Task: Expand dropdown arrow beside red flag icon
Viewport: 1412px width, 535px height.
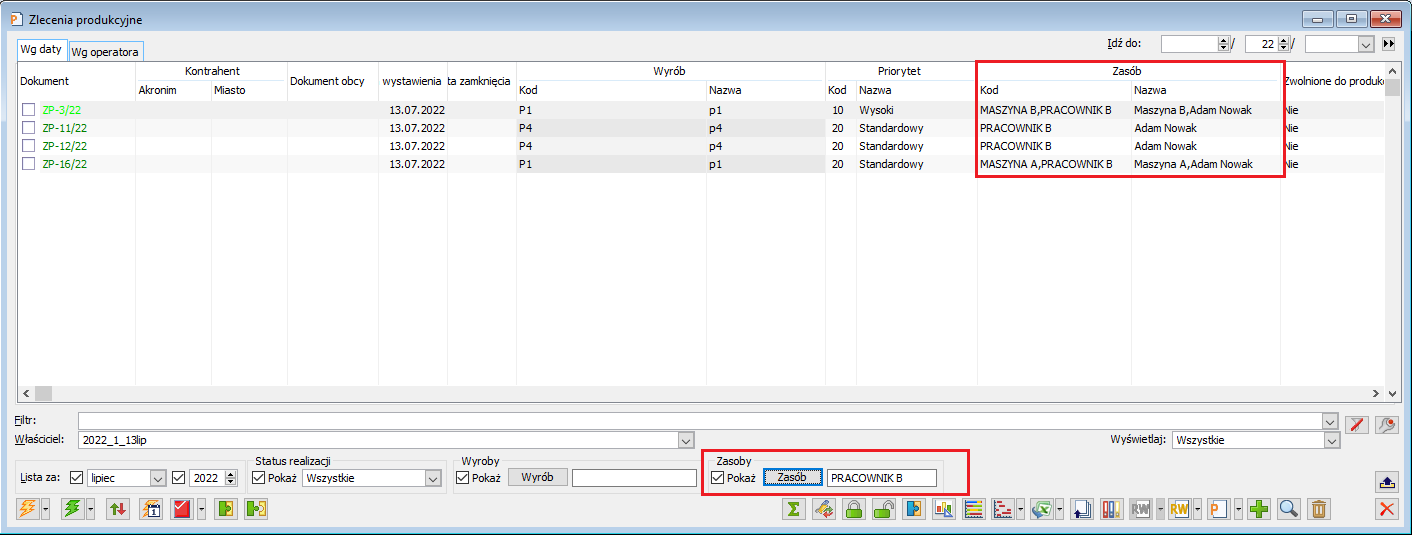Action: [201, 509]
